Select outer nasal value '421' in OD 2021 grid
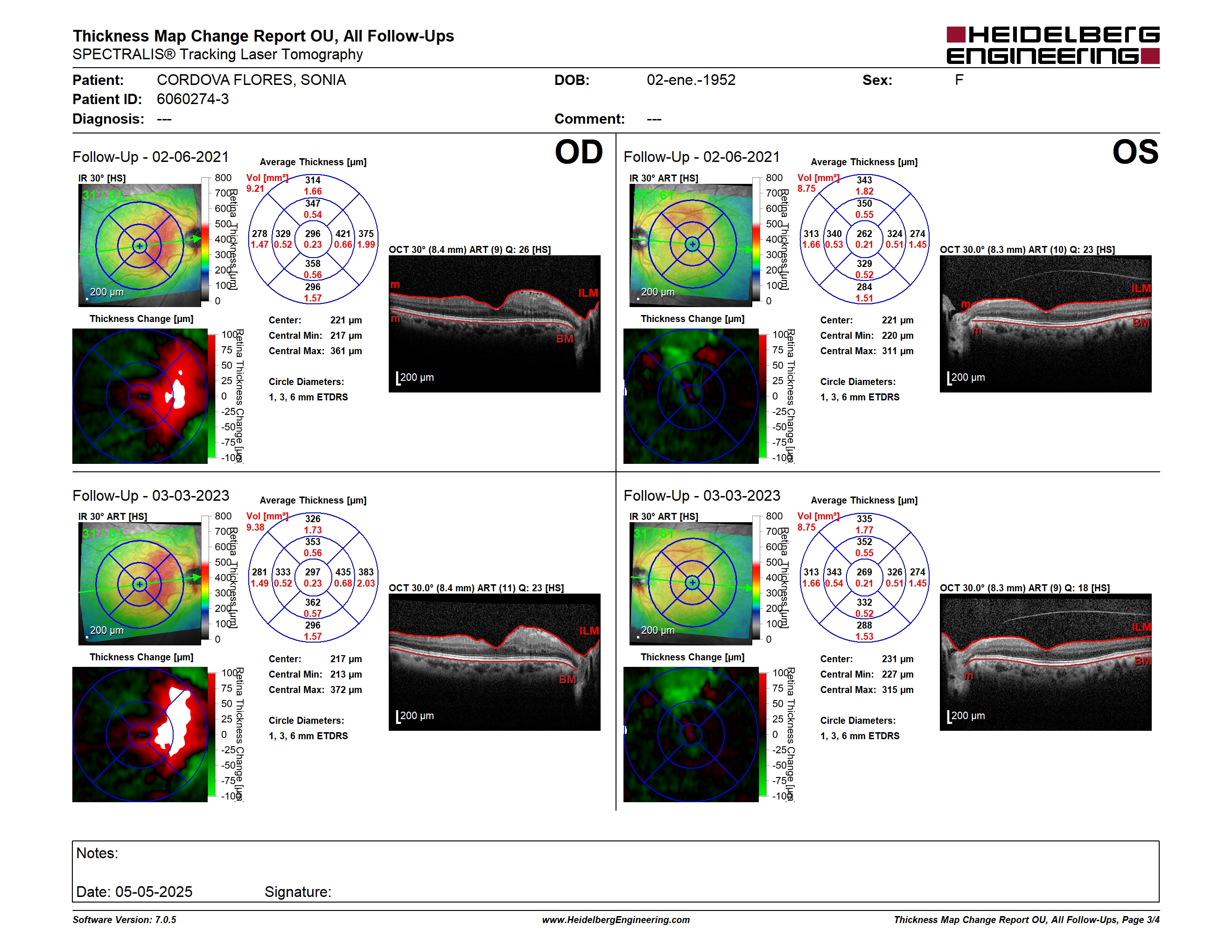The width and height of the screenshot is (1232, 952). point(343,233)
